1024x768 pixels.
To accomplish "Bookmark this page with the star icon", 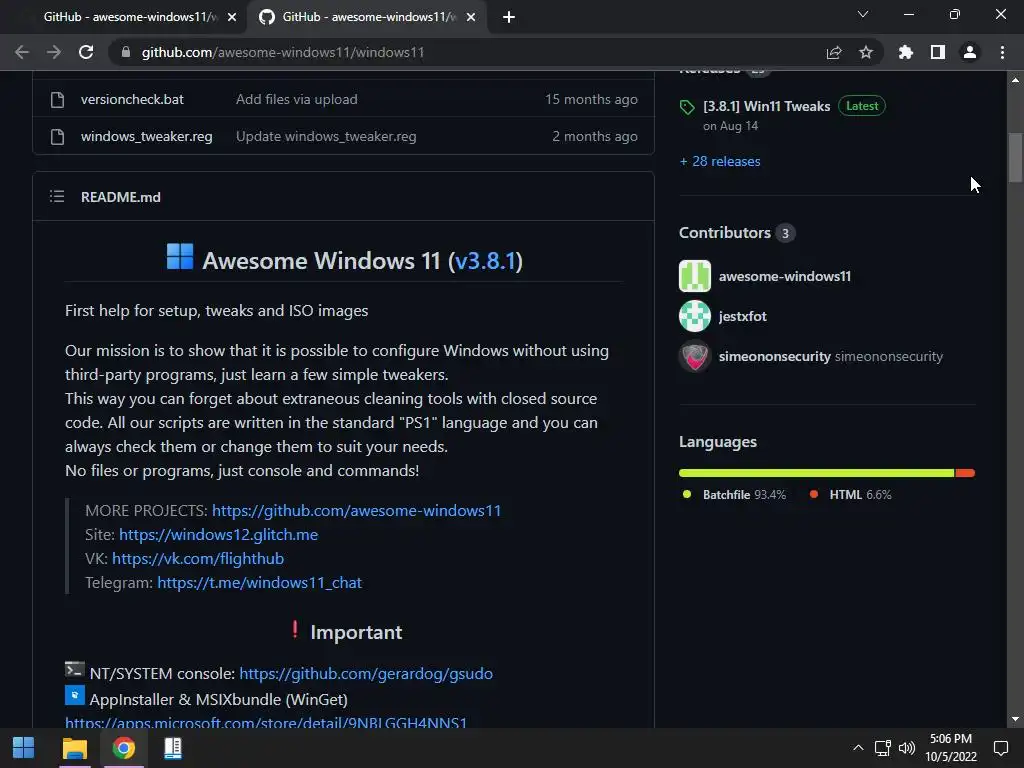I will [866, 52].
